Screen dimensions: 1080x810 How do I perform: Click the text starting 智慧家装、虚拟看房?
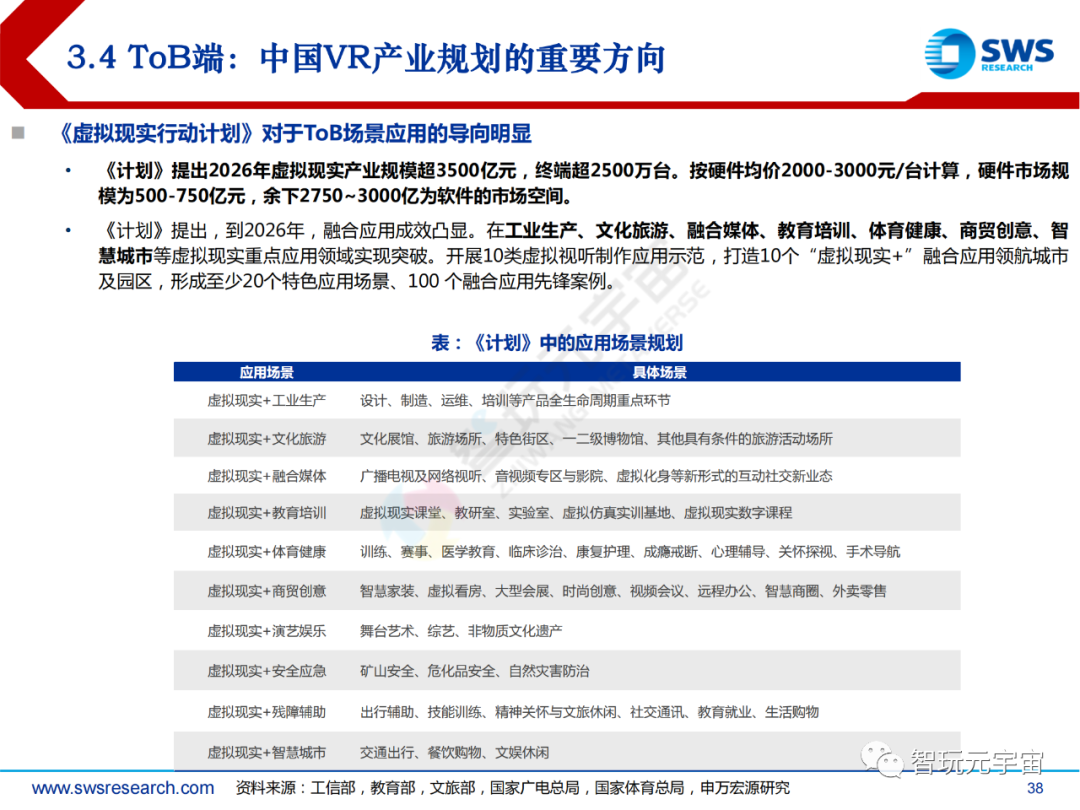623,591
